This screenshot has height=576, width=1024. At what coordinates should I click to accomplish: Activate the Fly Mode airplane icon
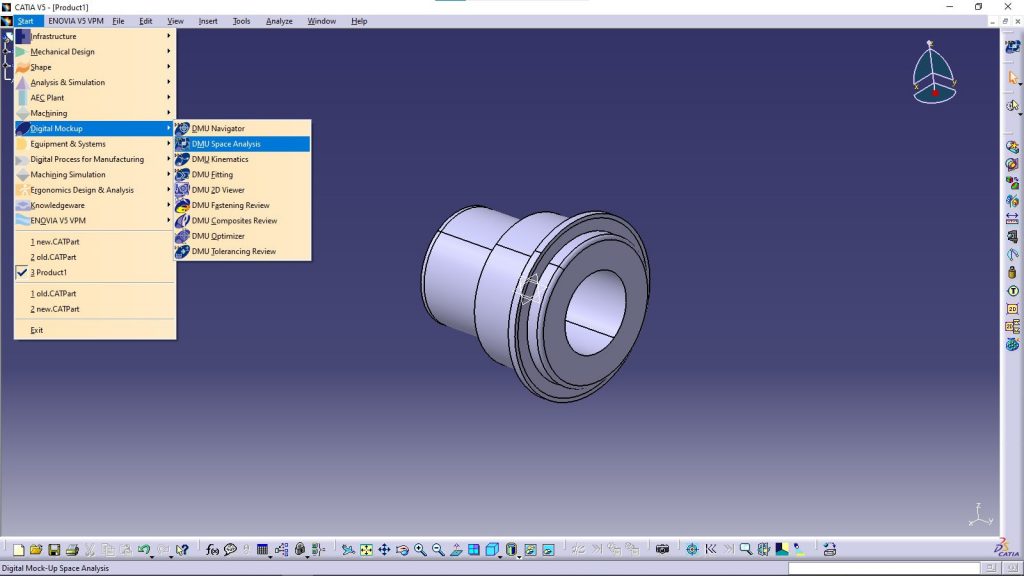[348, 550]
